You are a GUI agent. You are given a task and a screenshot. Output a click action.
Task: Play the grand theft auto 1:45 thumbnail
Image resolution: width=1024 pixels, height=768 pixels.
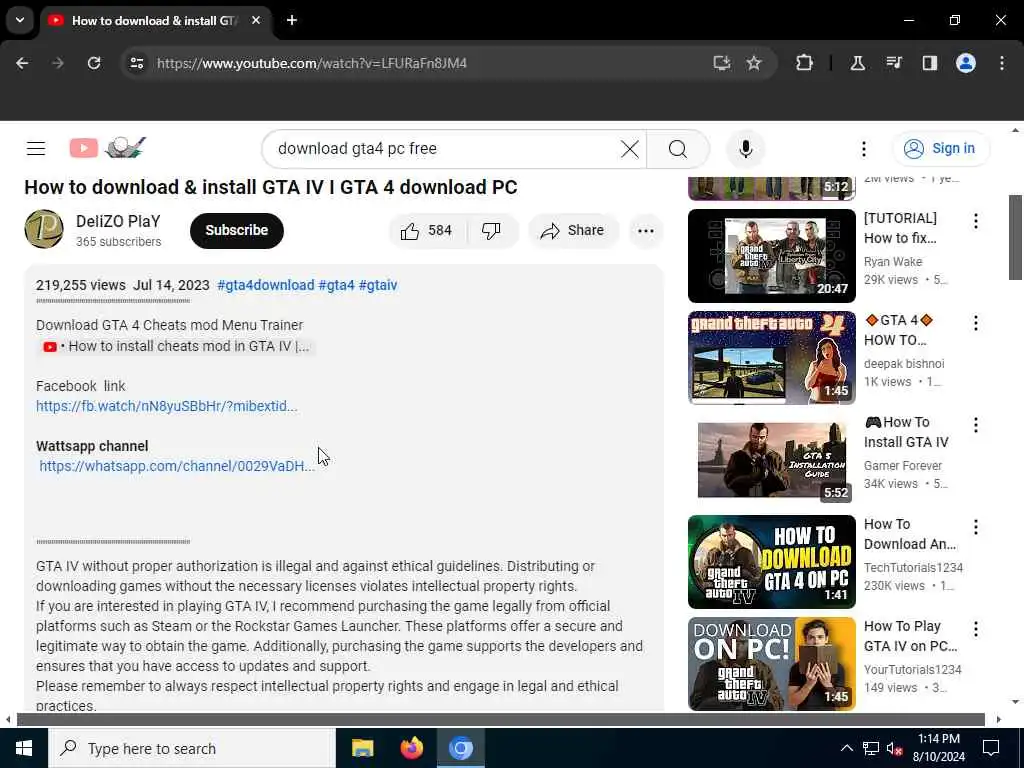click(771, 358)
